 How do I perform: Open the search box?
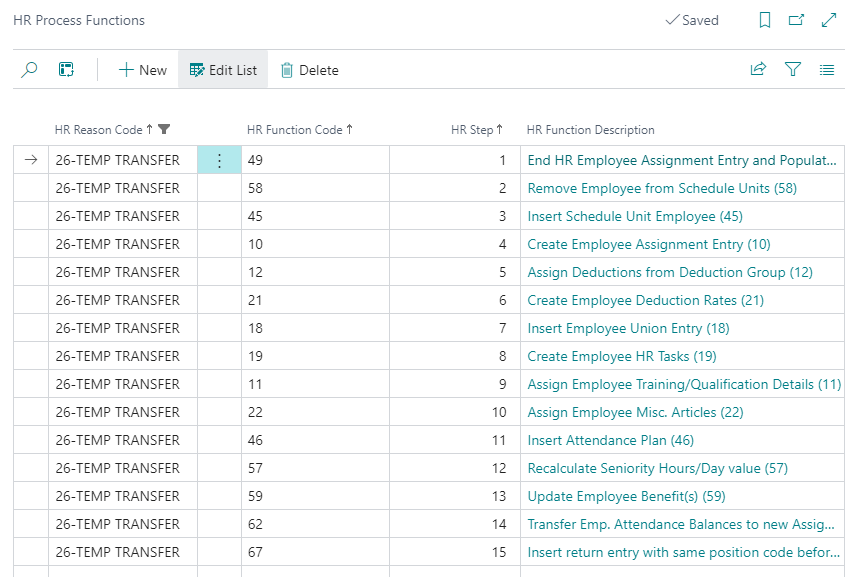(x=28, y=70)
